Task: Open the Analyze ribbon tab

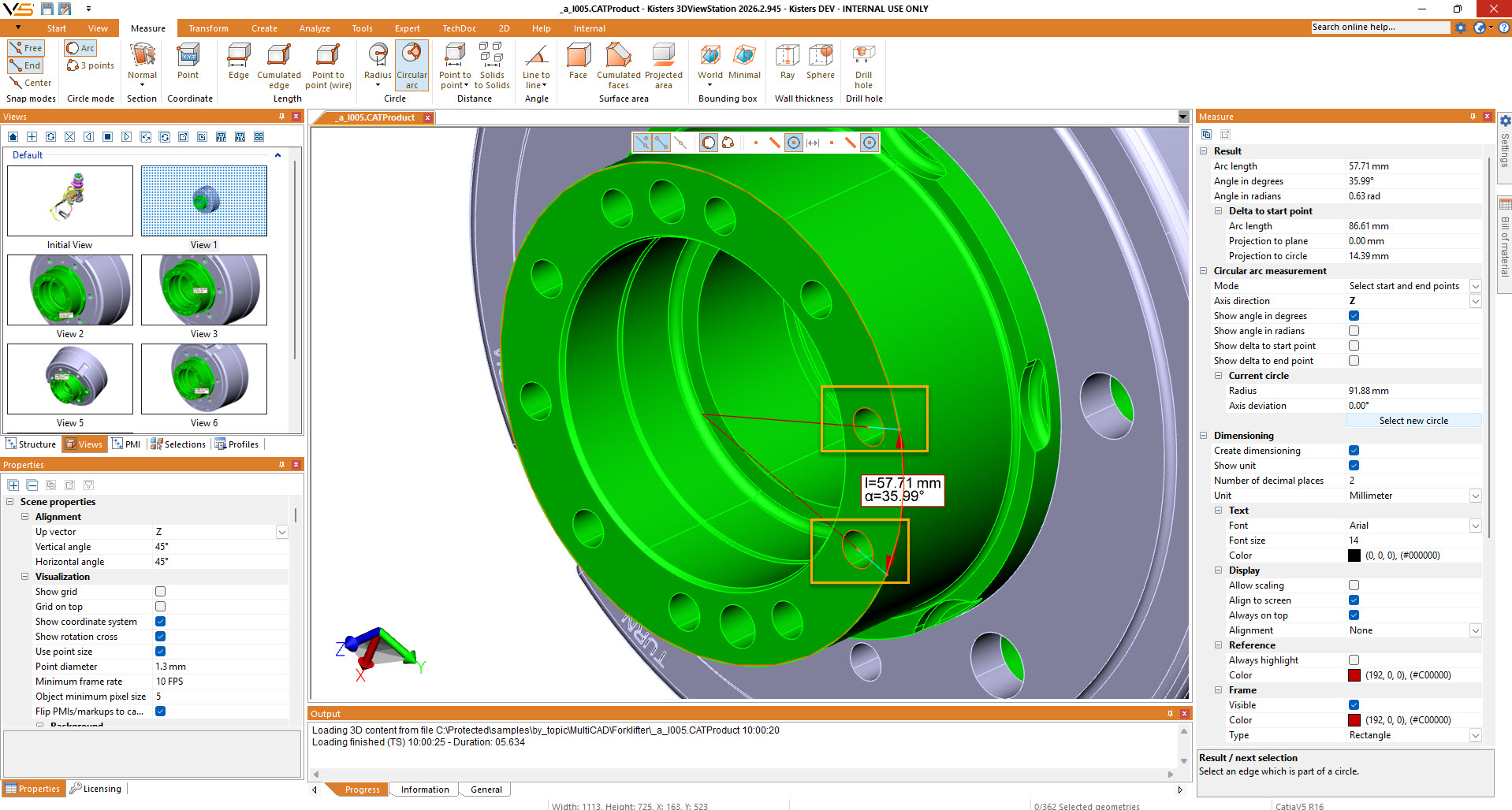Action: (315, 28)
